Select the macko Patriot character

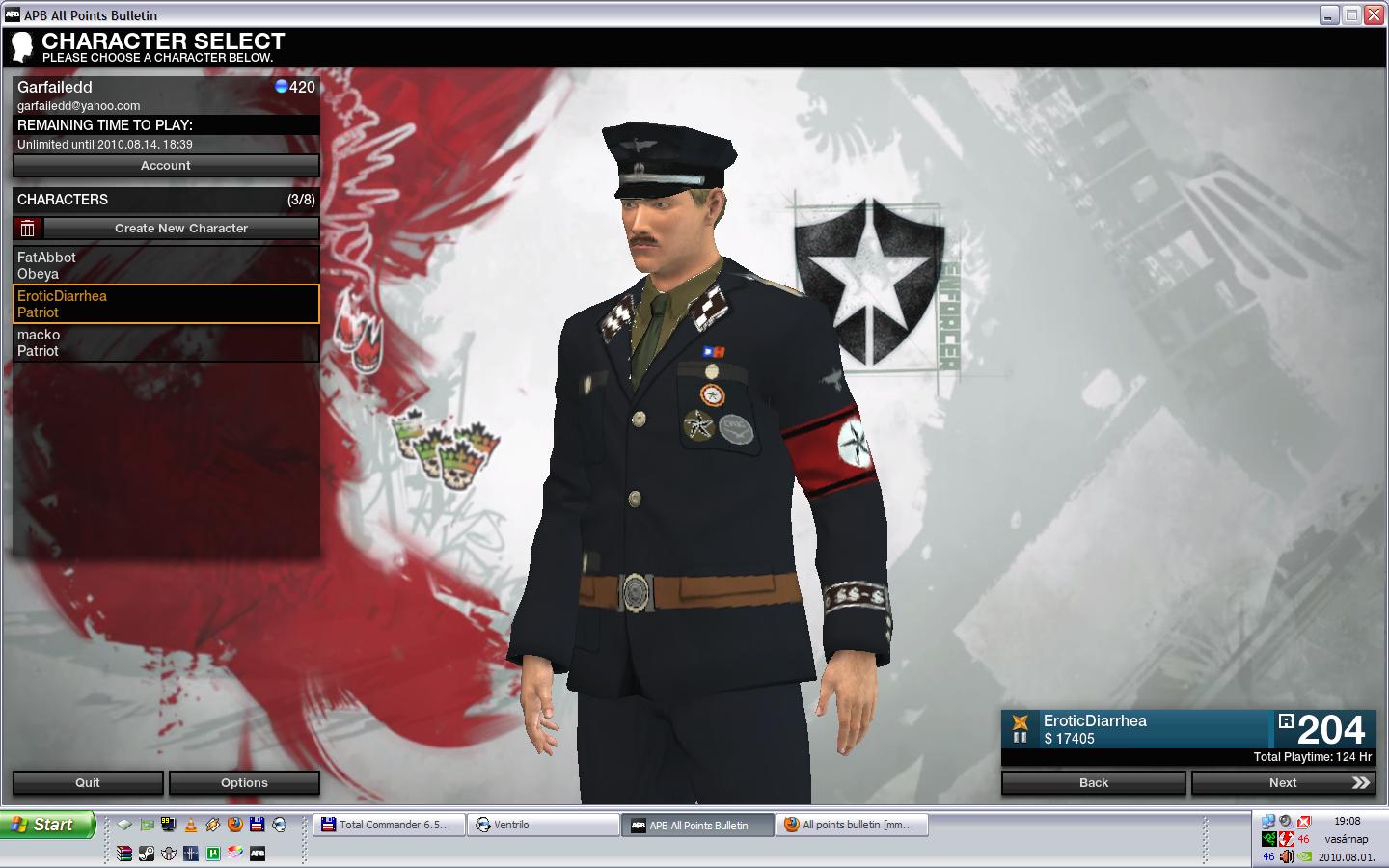tap(166, 342)
